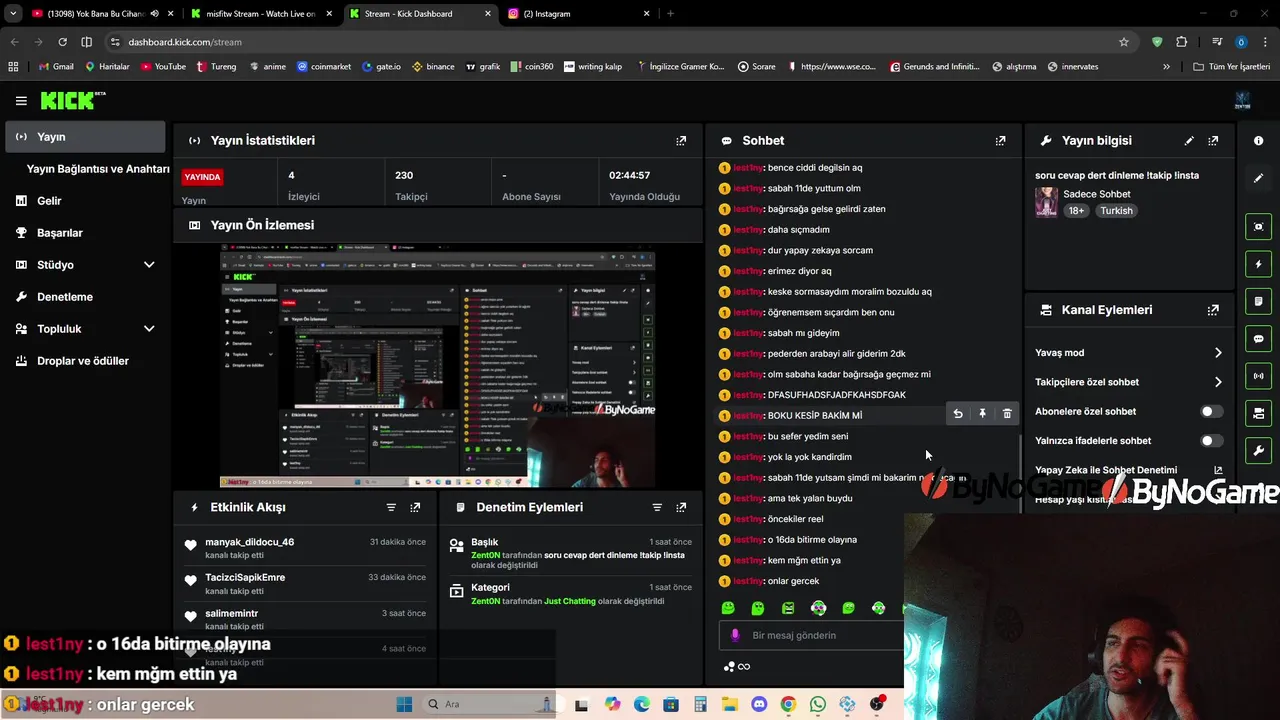Open the Tüm Yer İşaretleri folder
The width and height of the screenshot is (1280, 720).
coord(1232,67)
